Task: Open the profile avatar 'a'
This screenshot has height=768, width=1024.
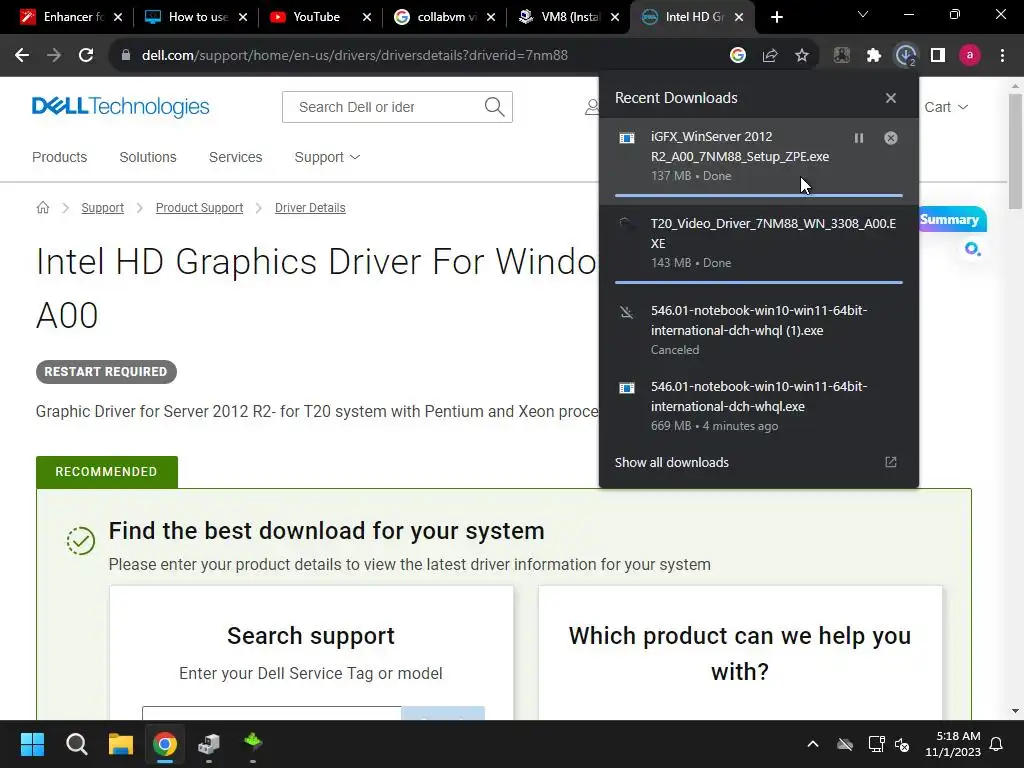Action: tap(970, 56)
